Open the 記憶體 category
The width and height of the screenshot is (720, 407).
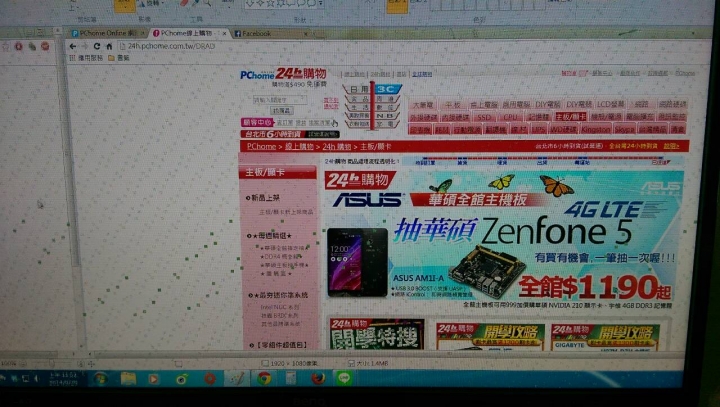tap(538, 117)
